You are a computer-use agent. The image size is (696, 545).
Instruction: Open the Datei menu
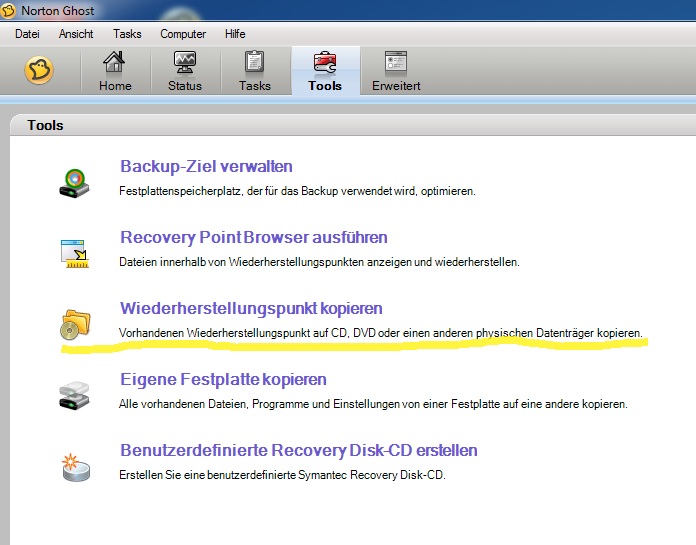27,34
